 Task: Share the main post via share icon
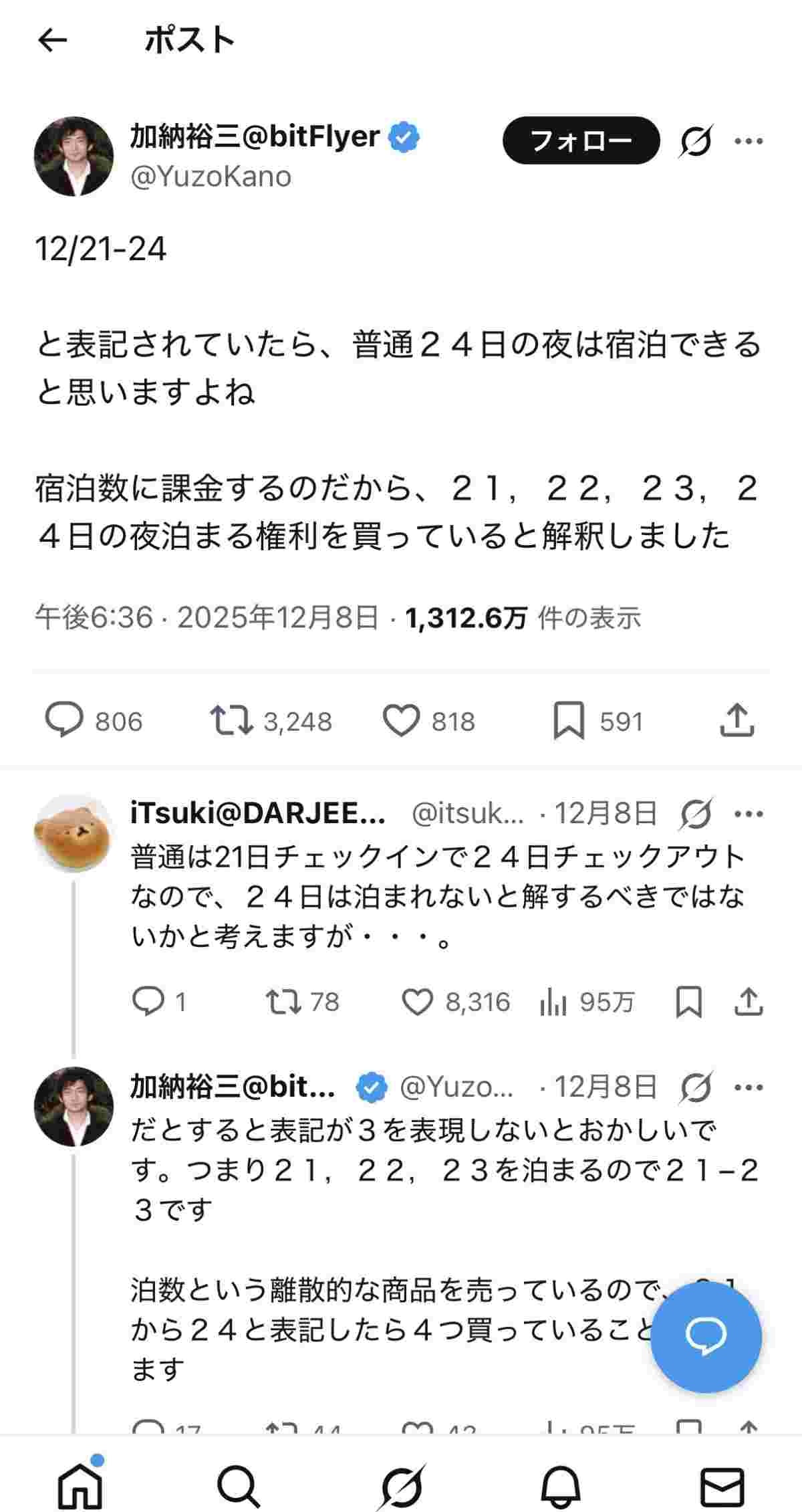click(737, 720)
